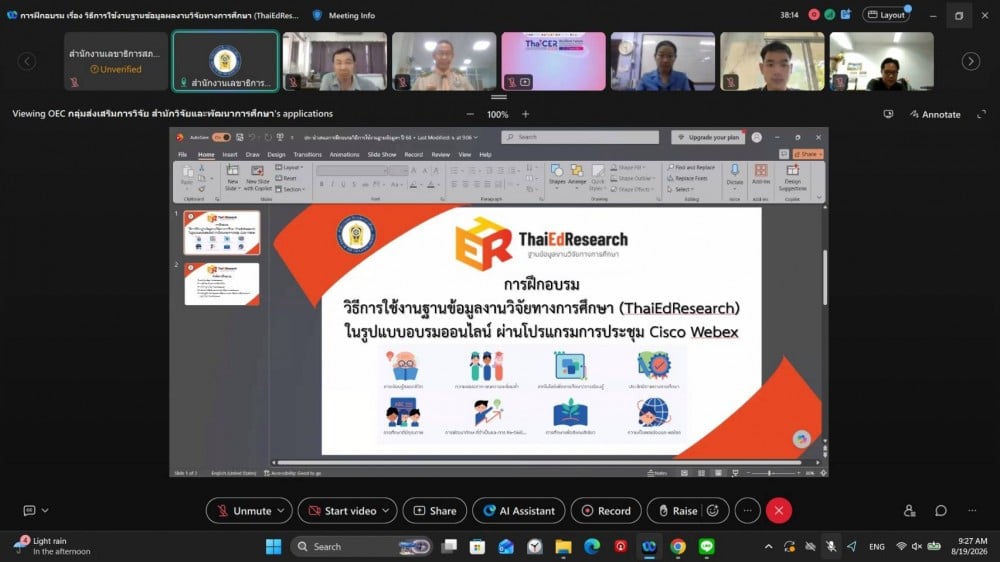Click Find and Replace in ribbon
The height and width of the screenshot is (562, 1000).
691,167
